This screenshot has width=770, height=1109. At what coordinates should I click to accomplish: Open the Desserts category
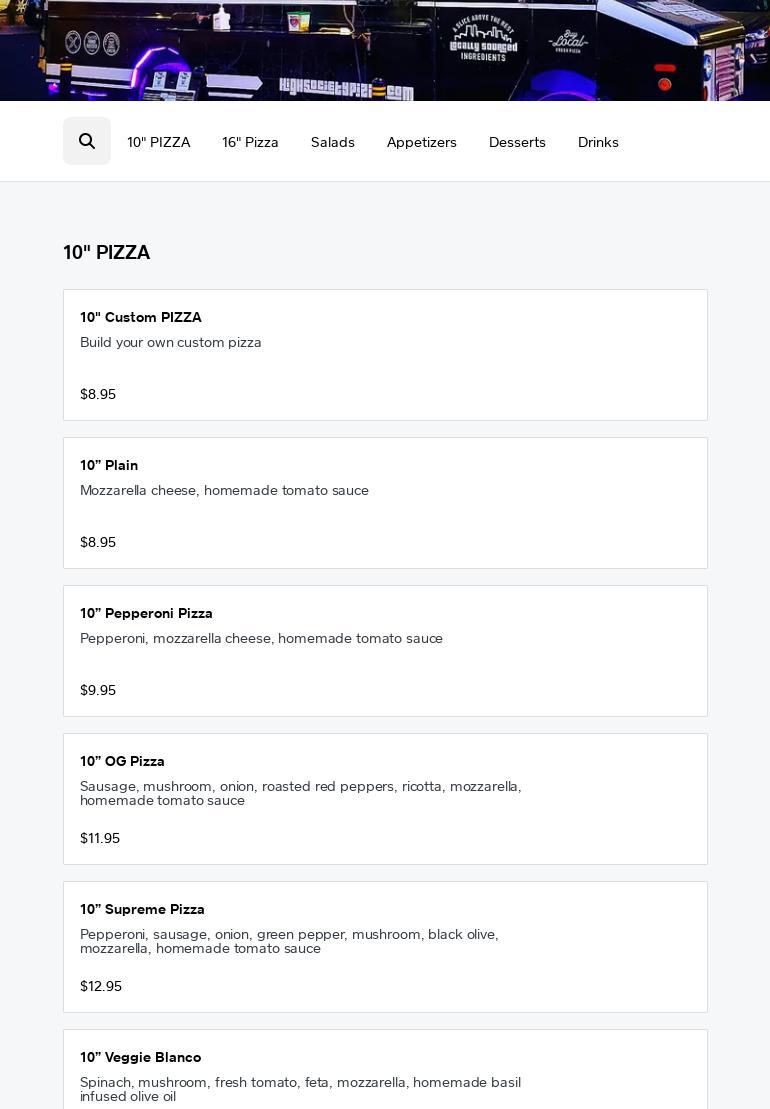point(517,142)
